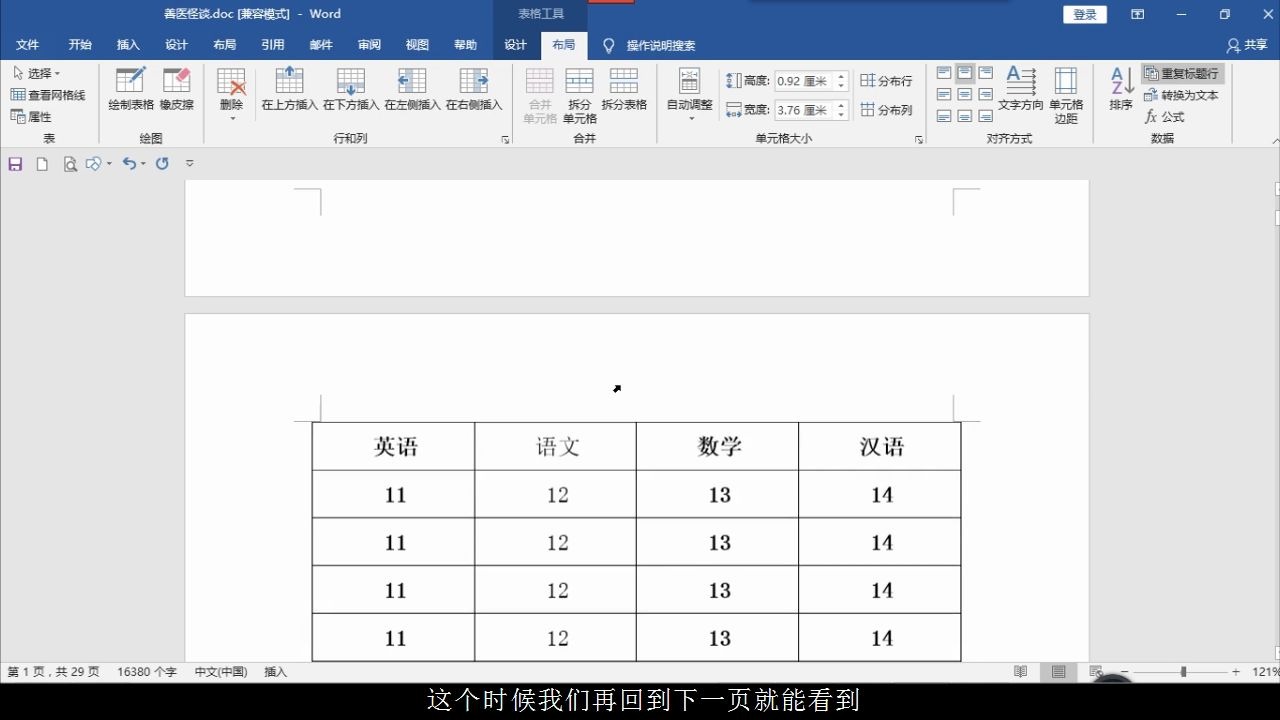Click the 高度 height input field
This screenshot has width=1280, height=720.
pyautogui.click(x=804, y=81)
